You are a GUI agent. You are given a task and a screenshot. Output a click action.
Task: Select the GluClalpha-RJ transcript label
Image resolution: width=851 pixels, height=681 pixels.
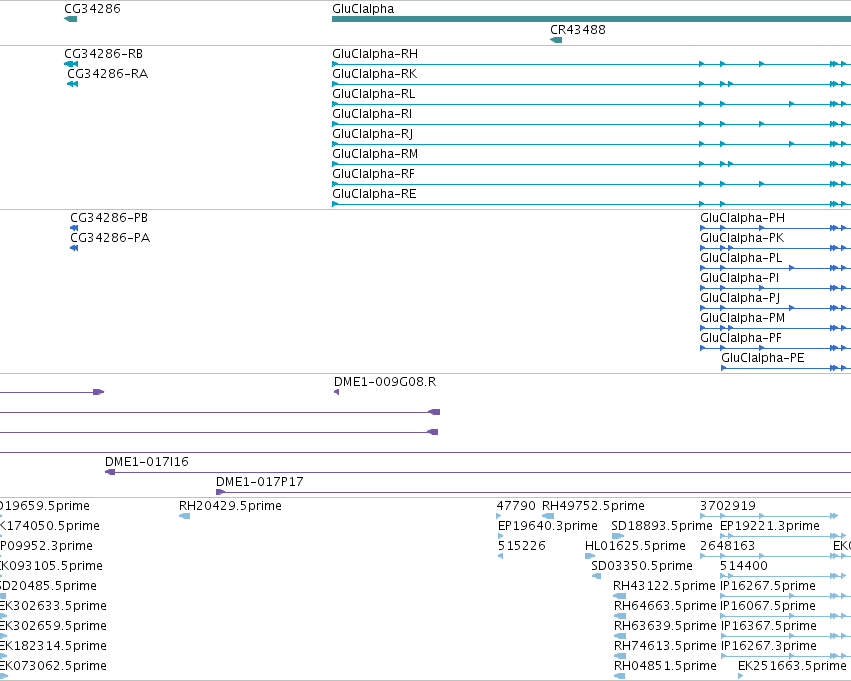point(372,134)
